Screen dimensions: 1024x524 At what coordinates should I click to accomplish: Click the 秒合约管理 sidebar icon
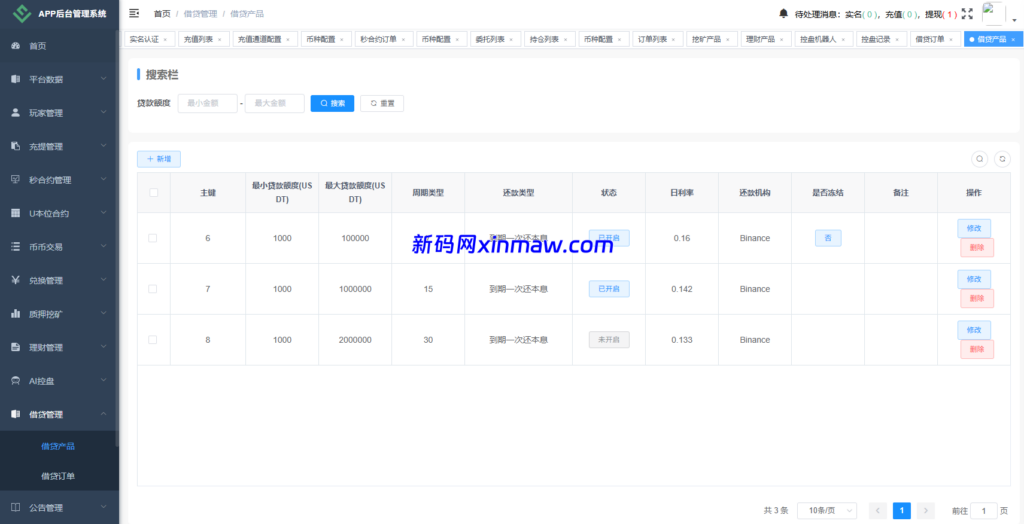(16, 180)
